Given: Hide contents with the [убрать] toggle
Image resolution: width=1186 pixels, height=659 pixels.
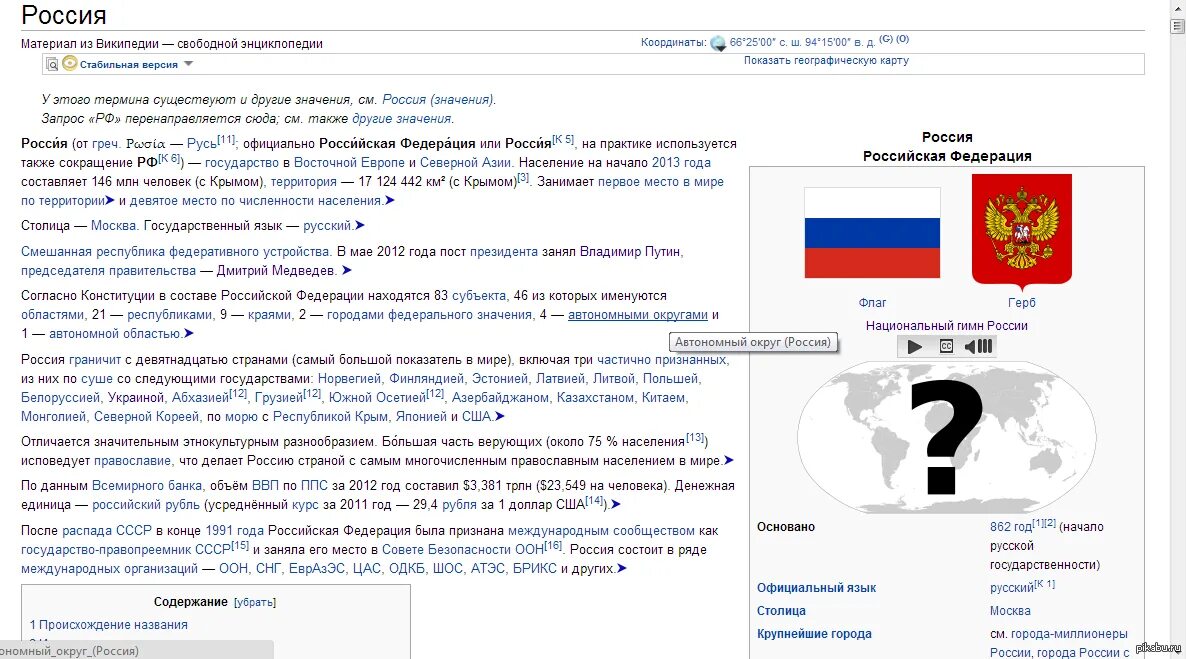Looking at the screenshot, I should [255, 602].
